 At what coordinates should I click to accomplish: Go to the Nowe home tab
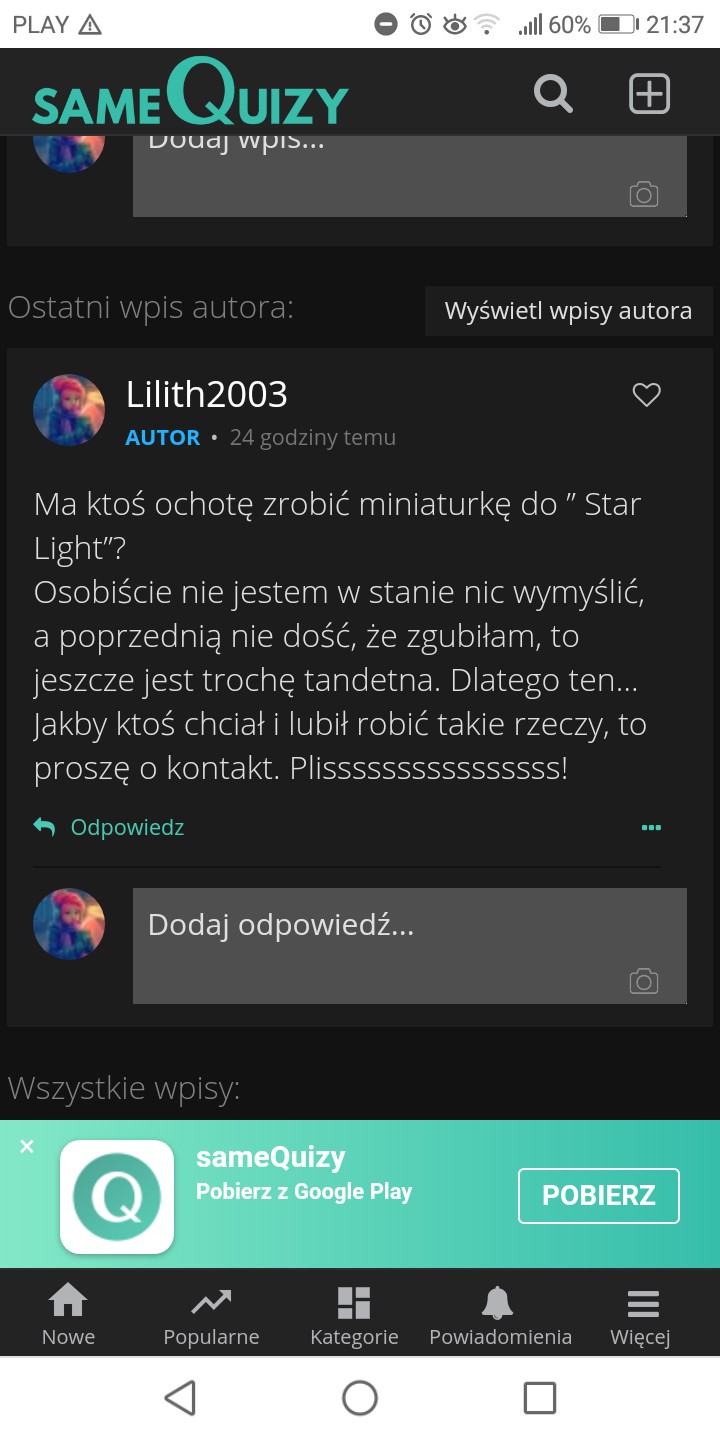tap(68, 1315)
